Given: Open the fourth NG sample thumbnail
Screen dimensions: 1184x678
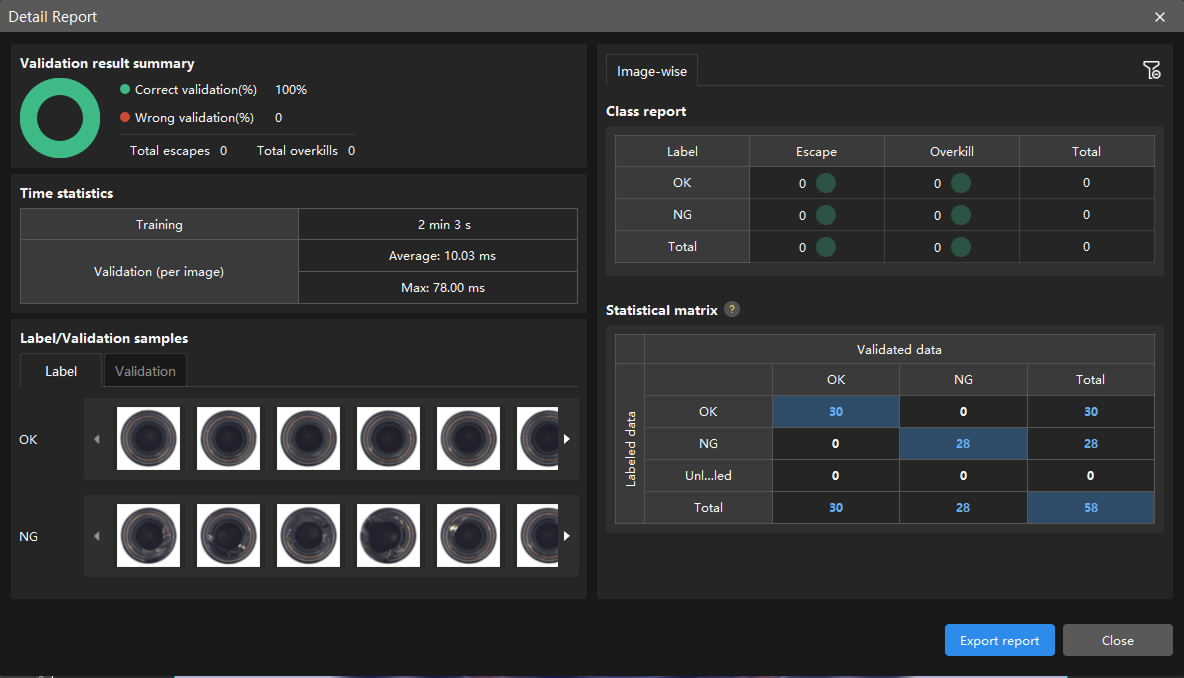Looking at the screenshot, I should tap(389, 535).
